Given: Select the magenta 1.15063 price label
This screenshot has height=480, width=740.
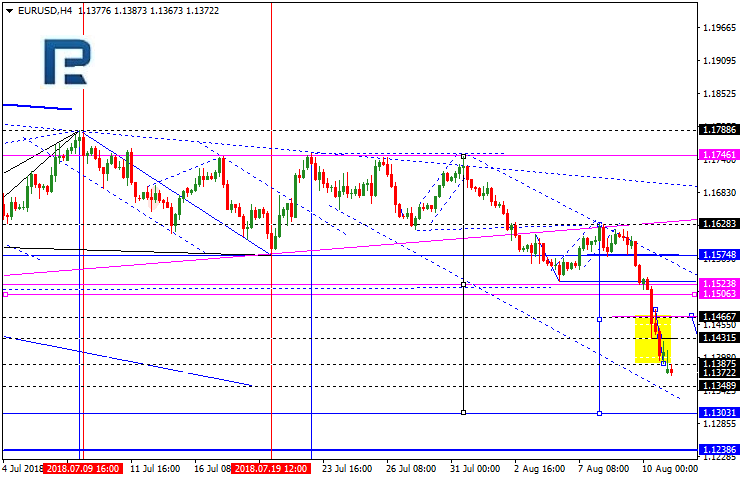Looking at the screenshot, I should coord(719,294).
